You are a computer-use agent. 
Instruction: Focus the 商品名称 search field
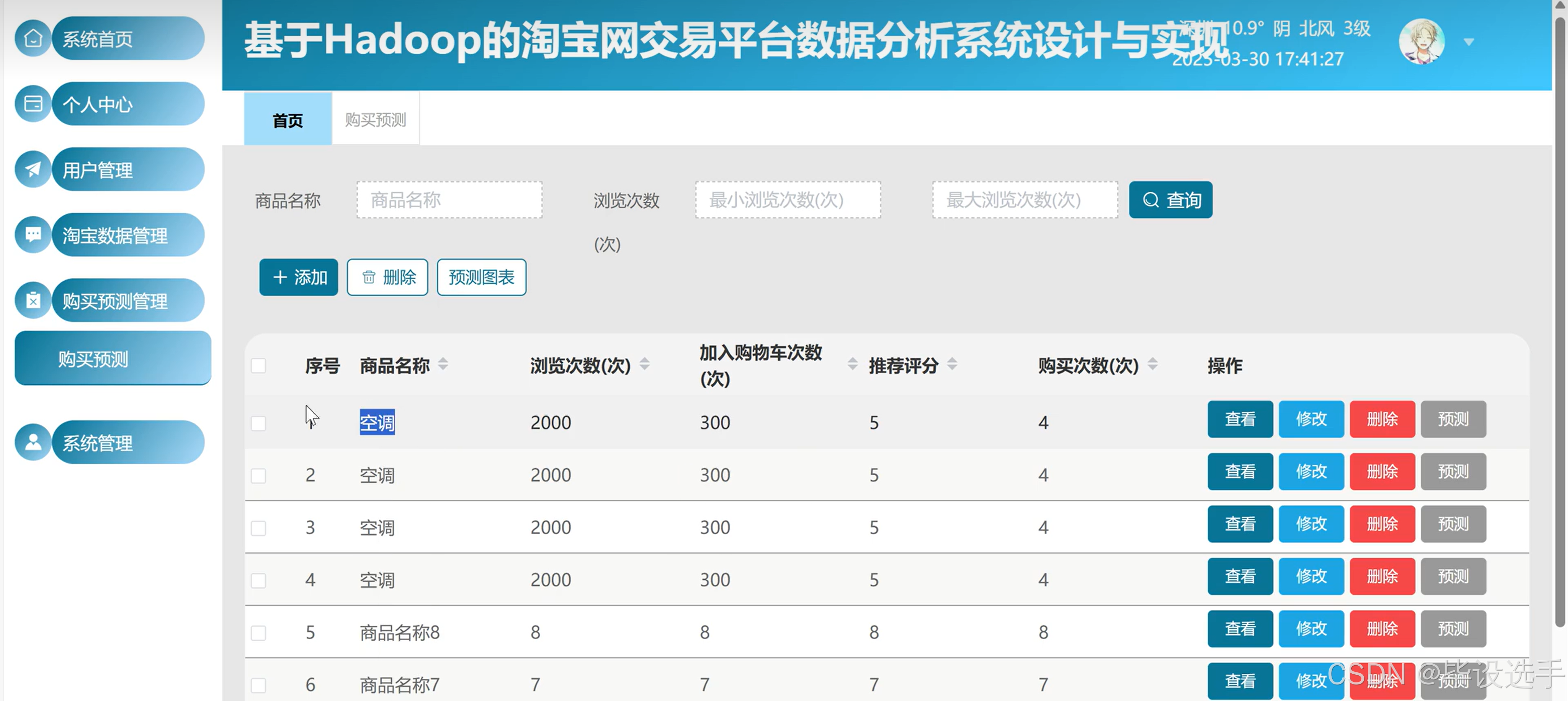449,200
